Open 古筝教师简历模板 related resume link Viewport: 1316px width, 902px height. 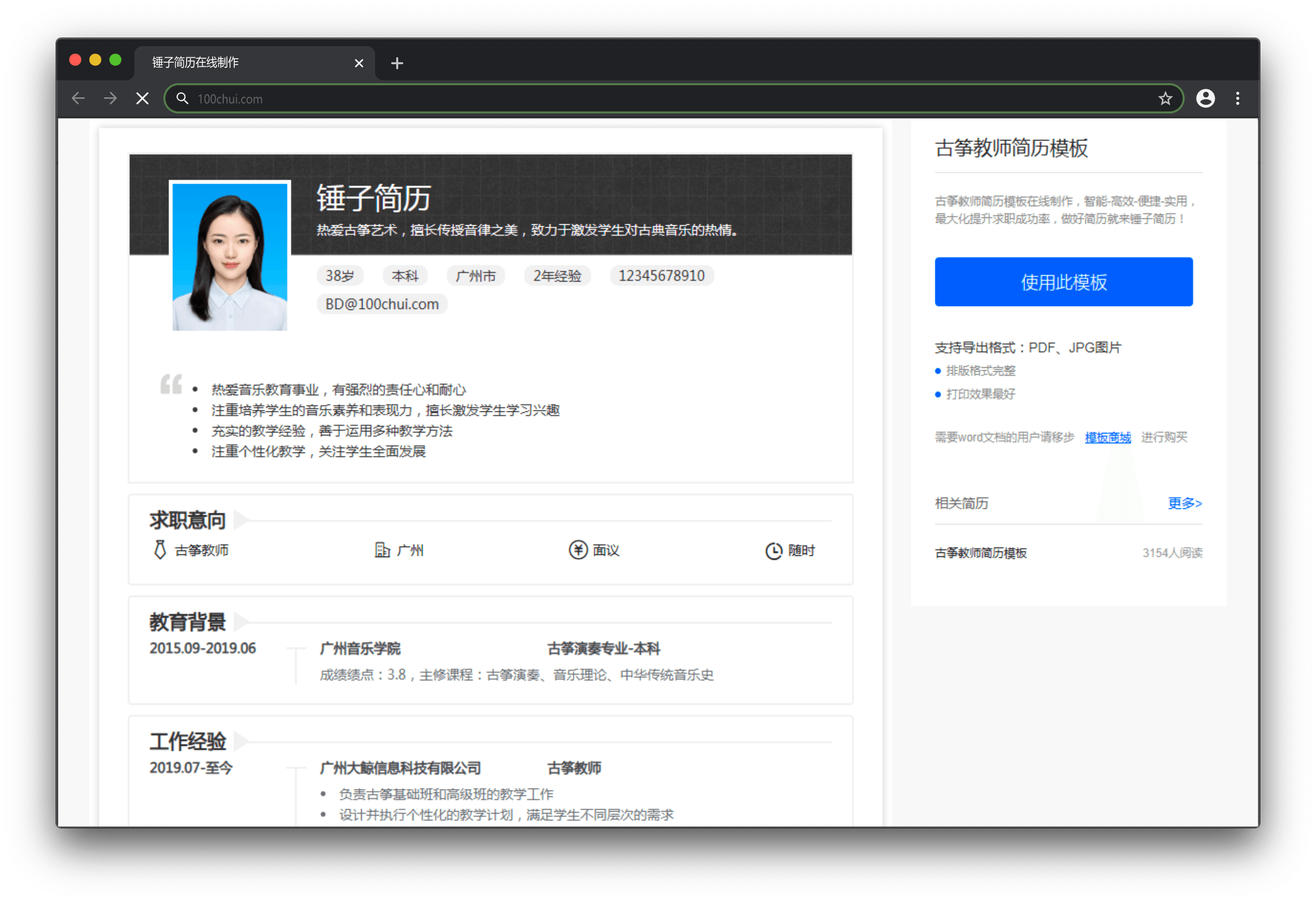[980, 552]
